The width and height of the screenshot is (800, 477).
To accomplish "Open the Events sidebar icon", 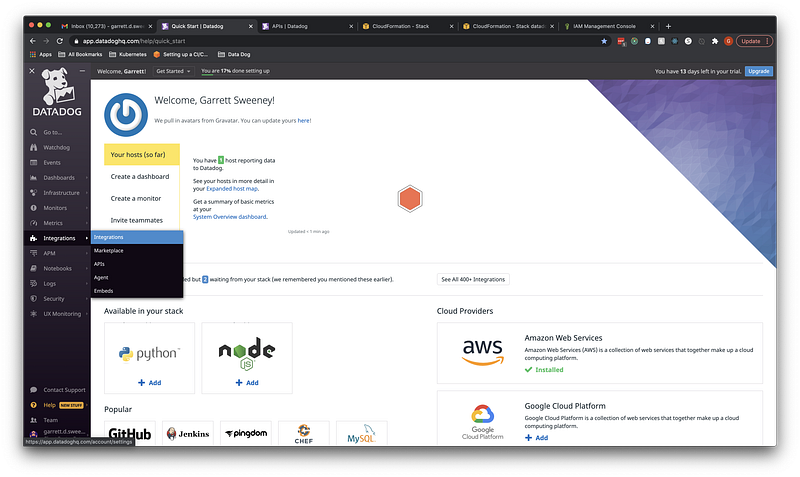I will pos(33,162).
